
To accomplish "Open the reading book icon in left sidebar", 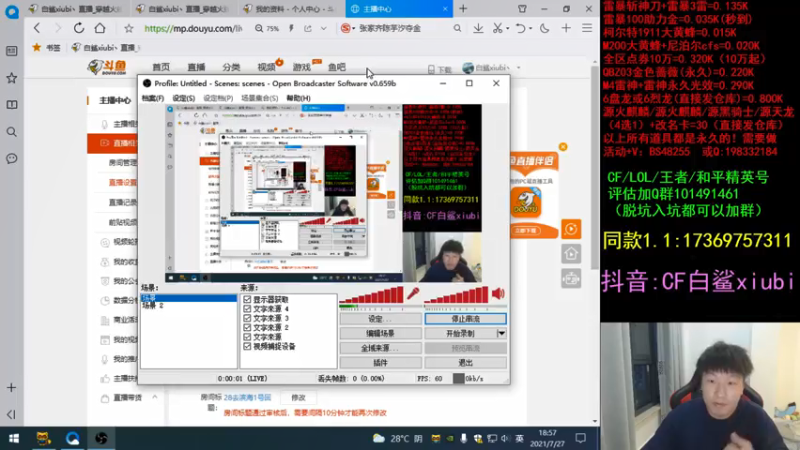I will point(12,105).
